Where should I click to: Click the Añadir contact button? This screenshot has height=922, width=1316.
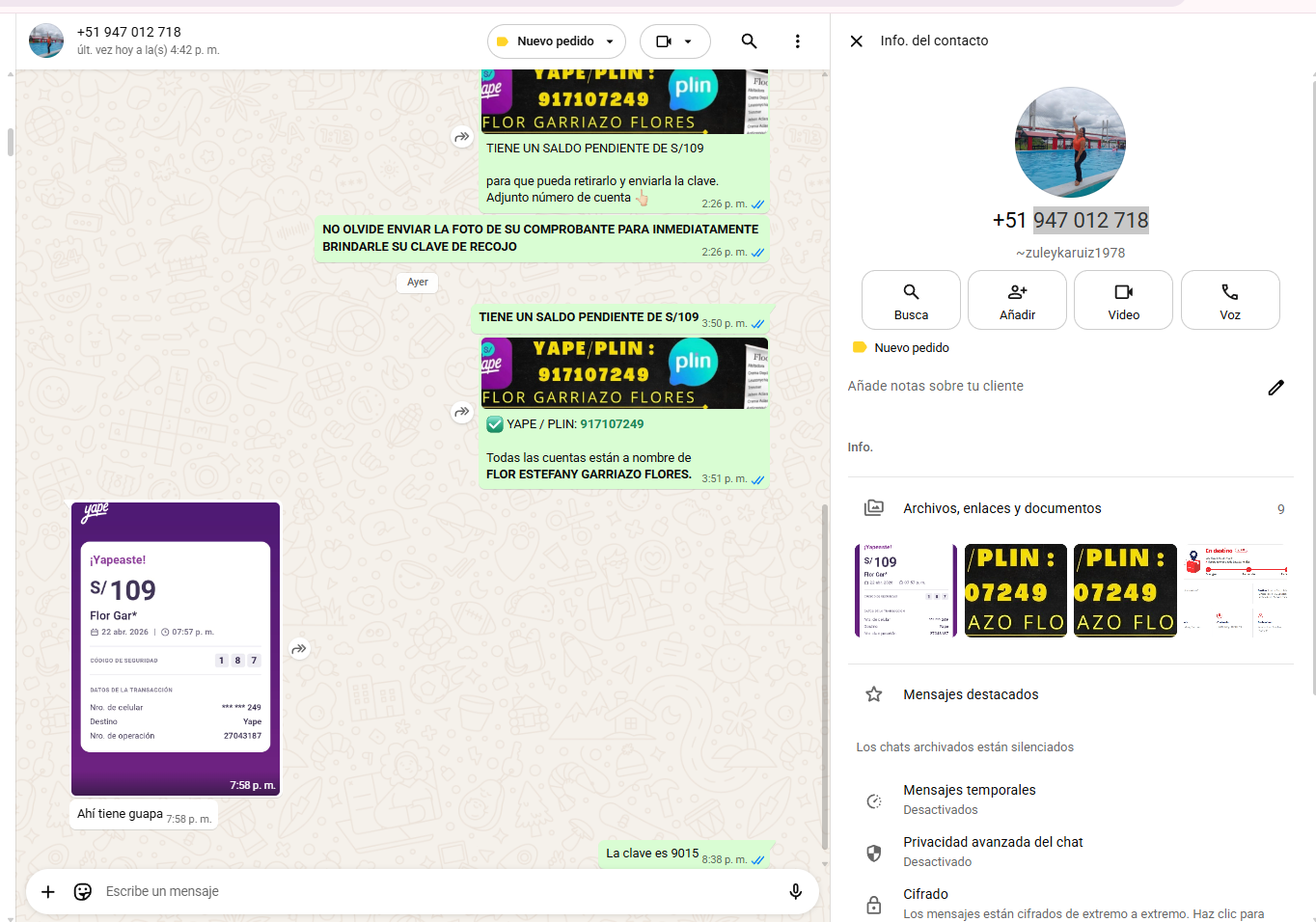point(1017,300)
